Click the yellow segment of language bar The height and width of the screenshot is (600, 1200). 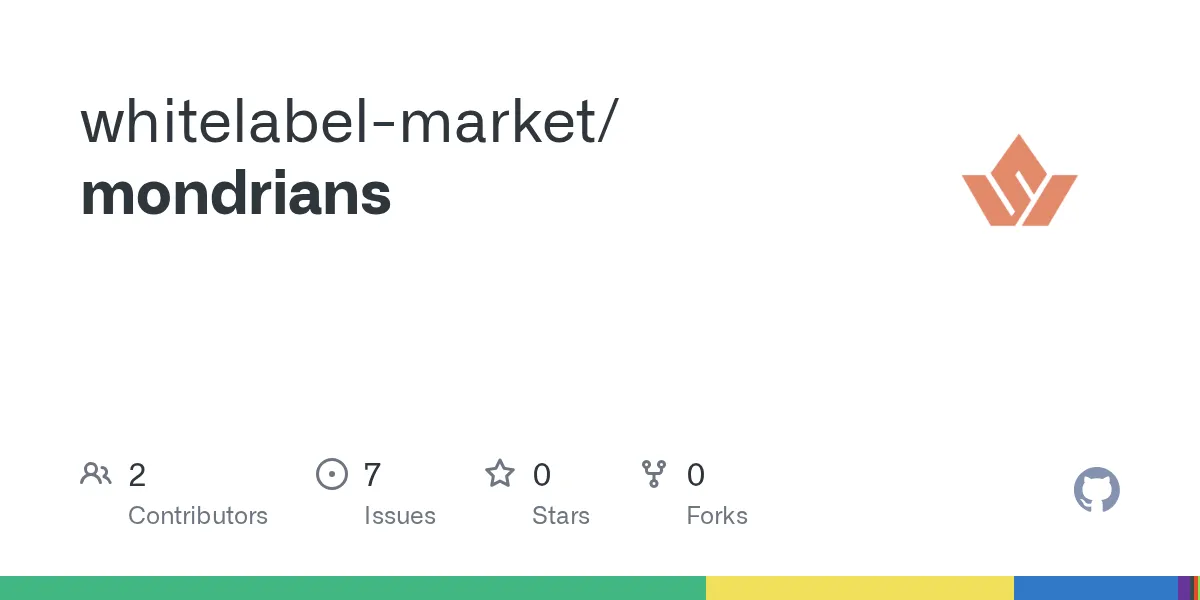point(860,588)
